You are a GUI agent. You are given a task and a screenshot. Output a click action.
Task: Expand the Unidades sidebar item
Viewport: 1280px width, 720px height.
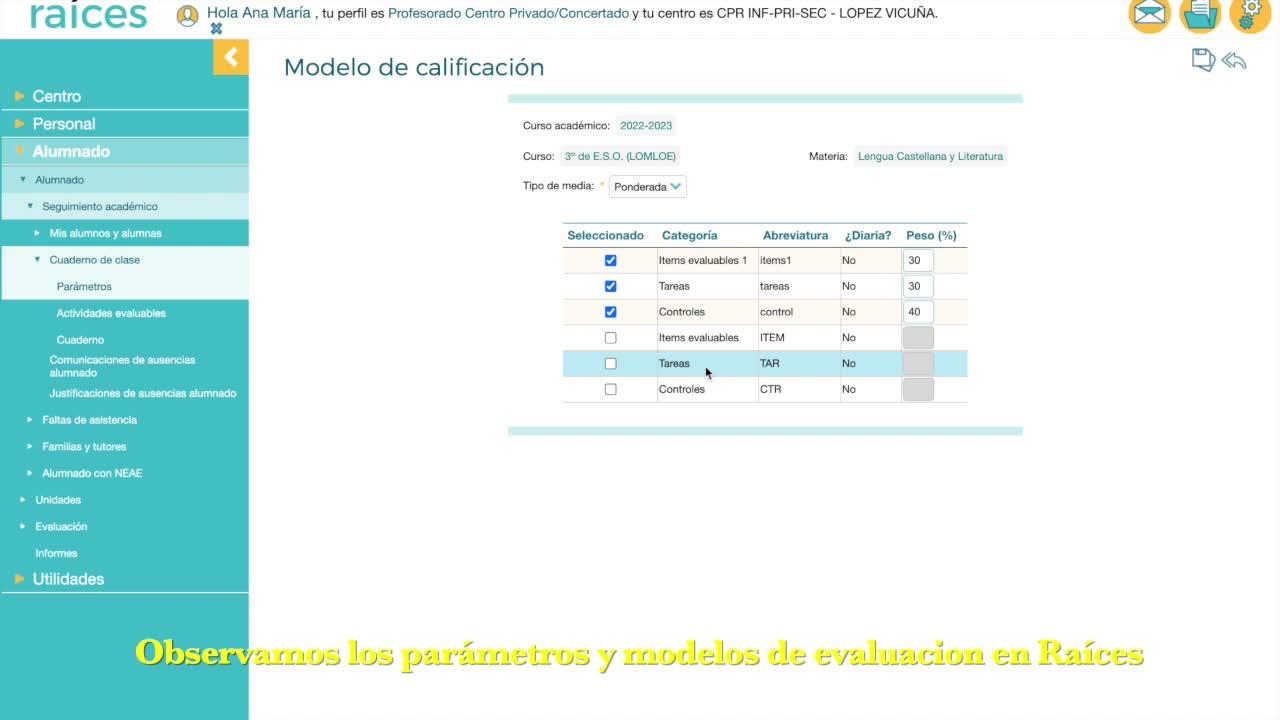58,500
